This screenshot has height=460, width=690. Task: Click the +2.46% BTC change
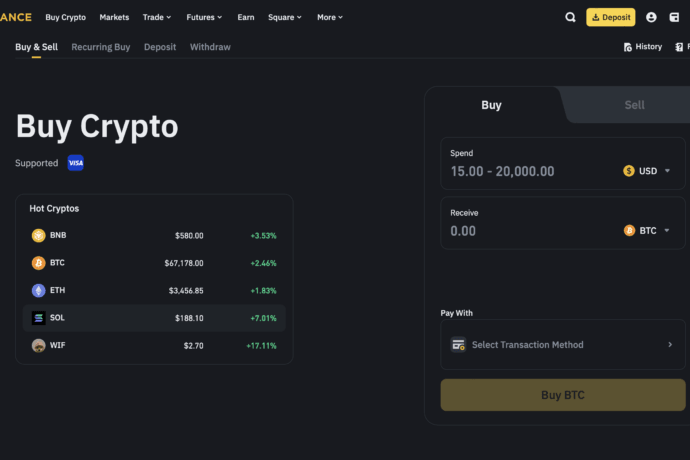[x=263, y=263]
